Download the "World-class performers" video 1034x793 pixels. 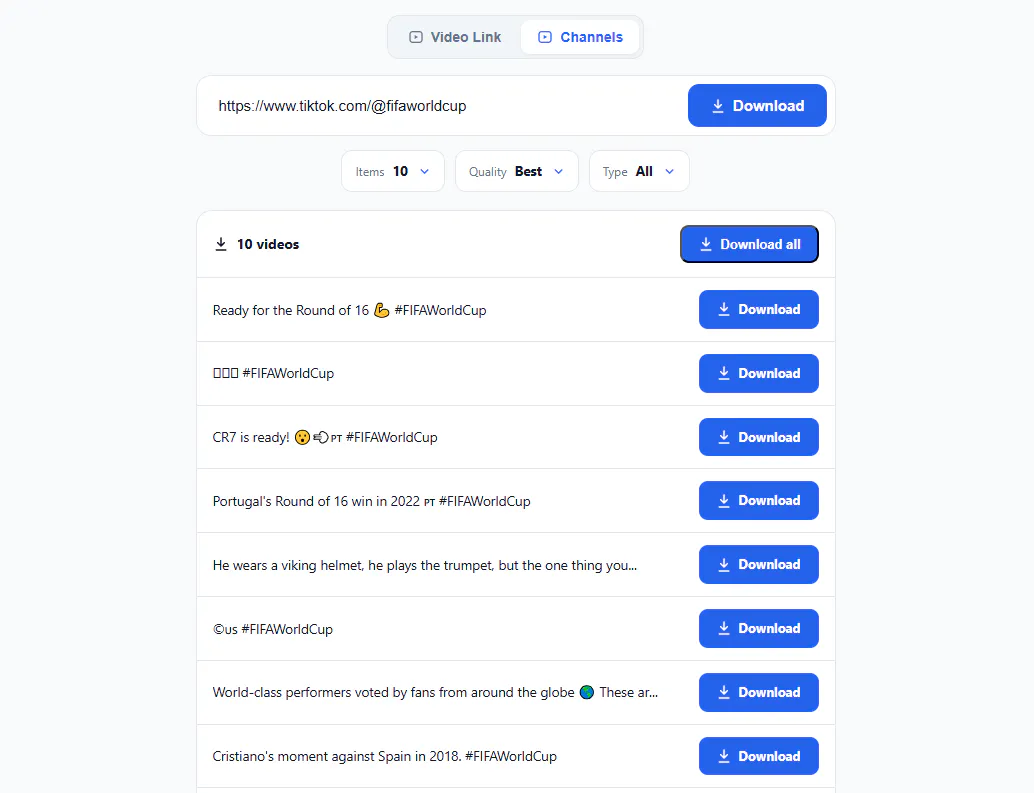[758, 692]
